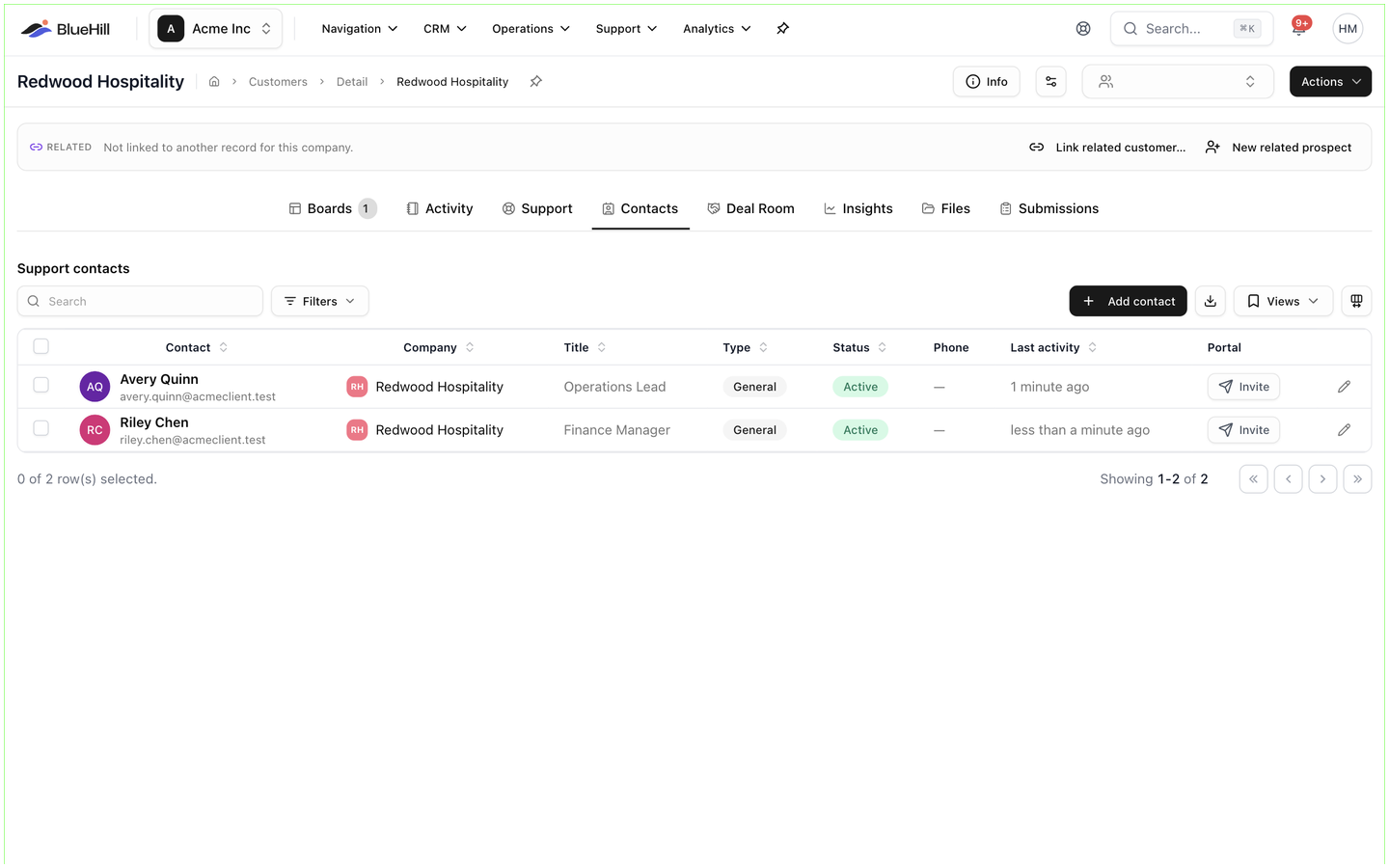Viewport: 1389px width, 868px height.
Task: Jump to the first page of contacts
Action: (x=1254, y=479)
